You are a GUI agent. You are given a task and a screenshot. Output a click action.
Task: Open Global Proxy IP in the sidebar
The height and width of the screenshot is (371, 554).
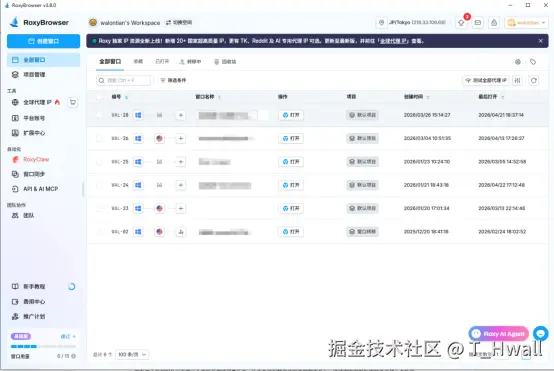[37, 102]
